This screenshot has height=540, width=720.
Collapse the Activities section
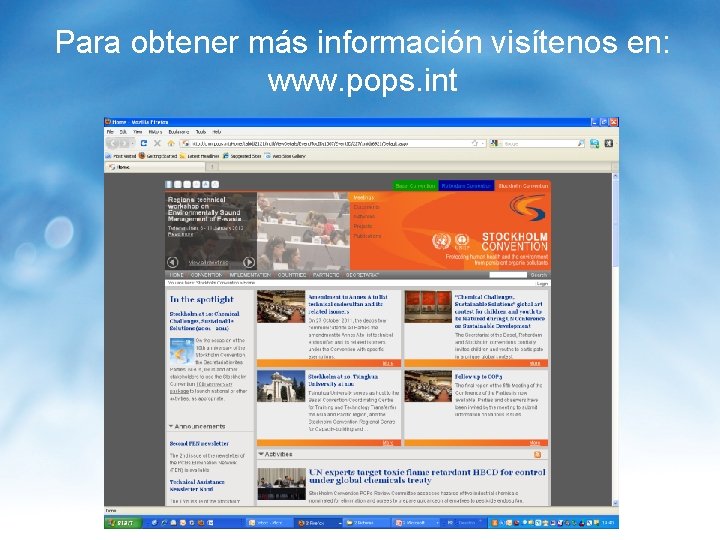261,454
